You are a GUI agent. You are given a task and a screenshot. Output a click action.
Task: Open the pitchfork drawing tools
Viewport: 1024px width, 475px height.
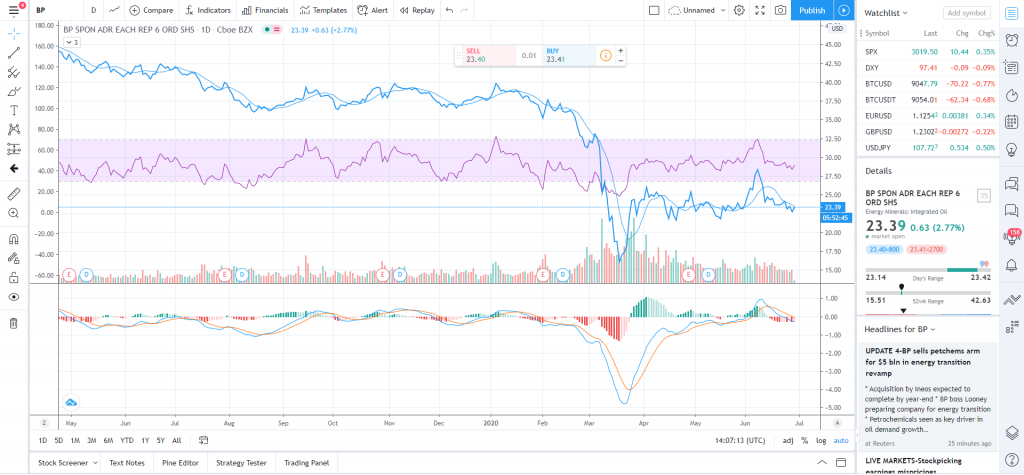[x=14, y=73]
